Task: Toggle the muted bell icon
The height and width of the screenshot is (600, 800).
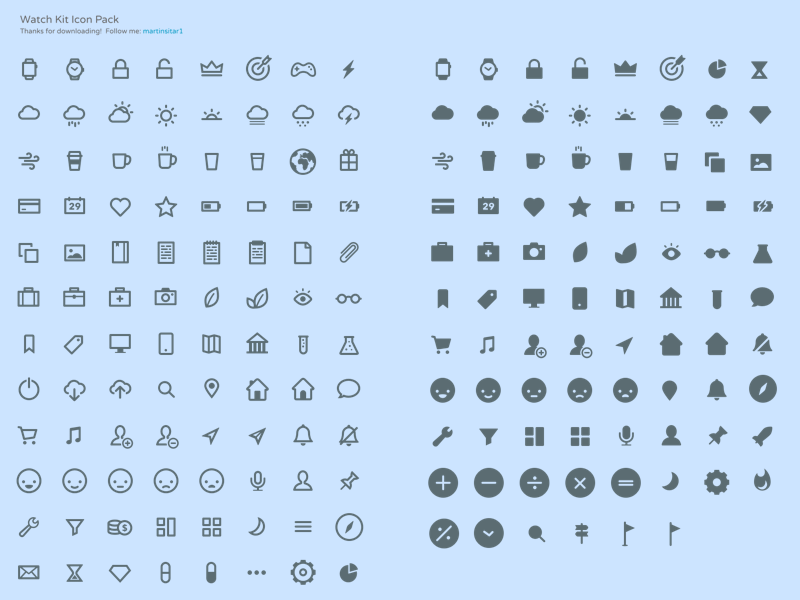Action: tap(348, 435)
